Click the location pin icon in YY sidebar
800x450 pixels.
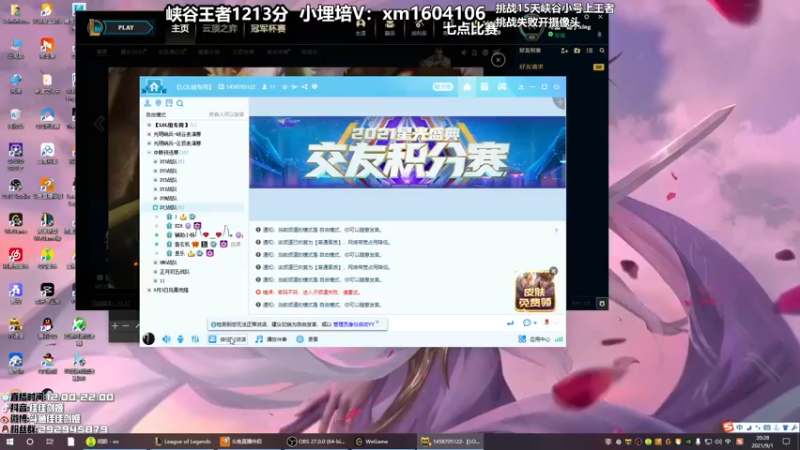pos(158,103)
